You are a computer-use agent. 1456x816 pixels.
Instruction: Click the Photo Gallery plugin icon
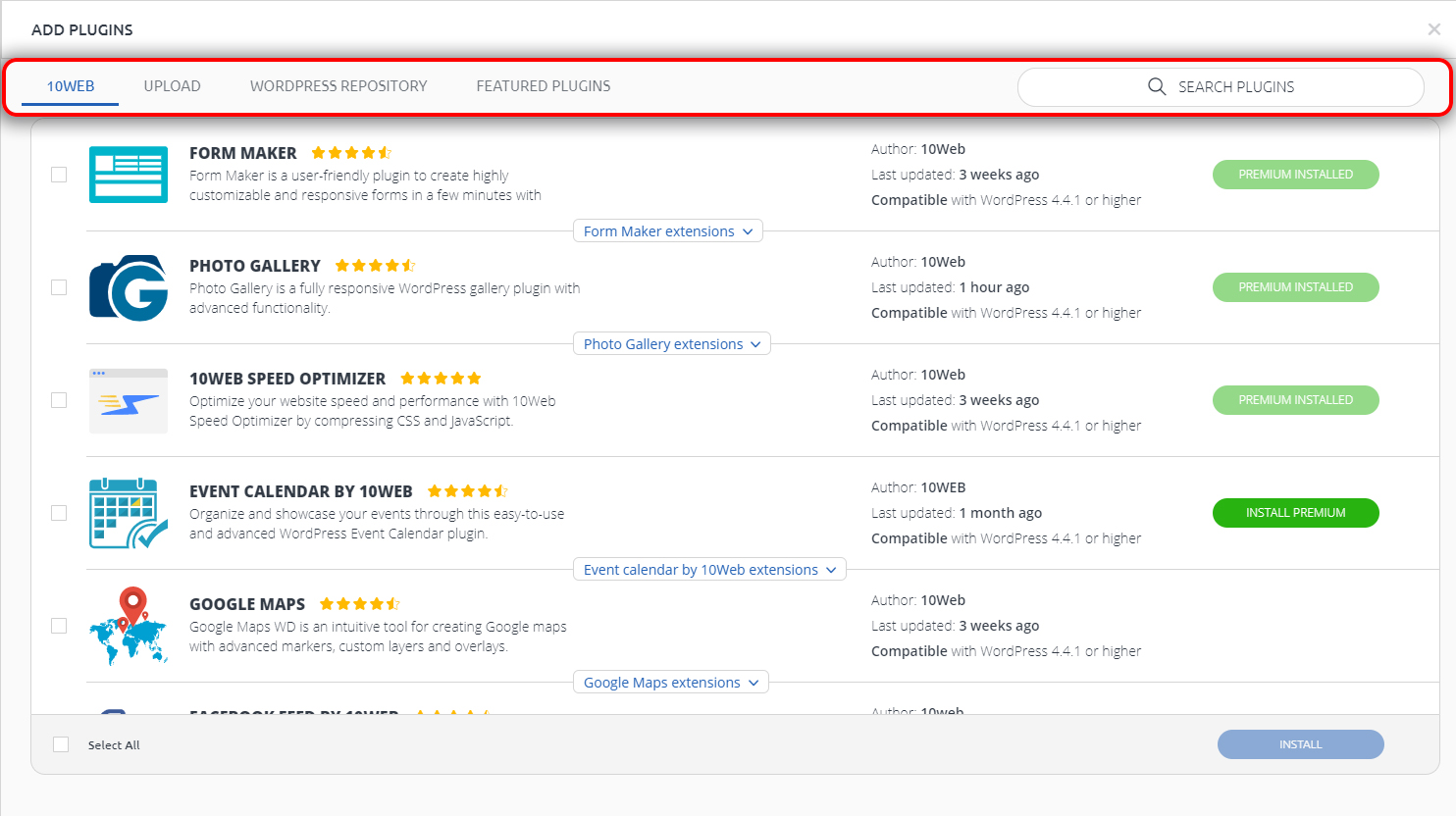(x=129, y=287)
